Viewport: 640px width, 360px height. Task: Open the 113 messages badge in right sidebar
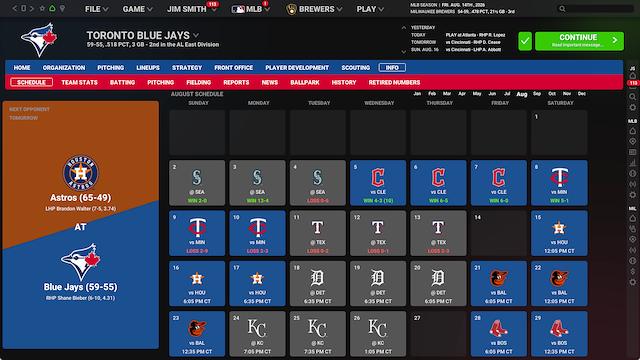(x=633, y=83)
